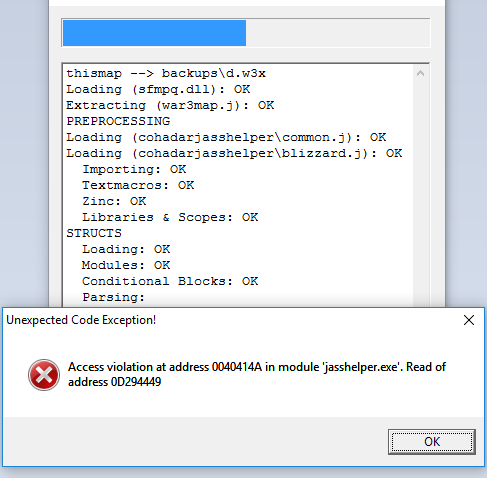This screenshot has width=487, height=478.
Task: Click the red error cross icon
Action: [44, 375]
